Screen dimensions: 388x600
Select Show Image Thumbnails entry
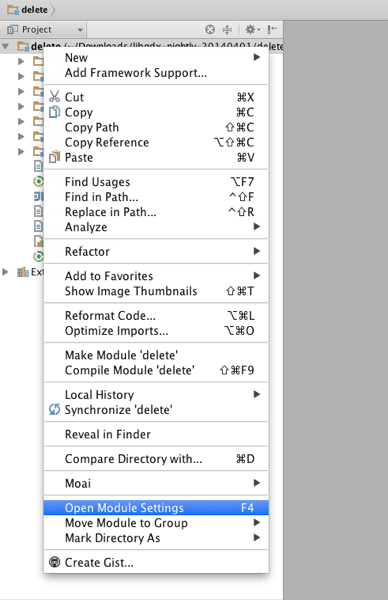click(x=156, y=291)
